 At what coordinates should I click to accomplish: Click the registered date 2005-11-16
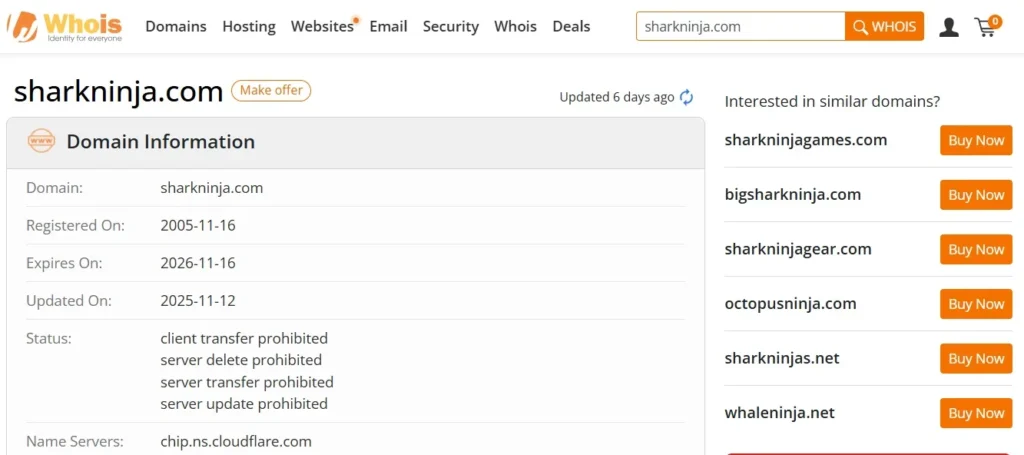coord(198,226)
